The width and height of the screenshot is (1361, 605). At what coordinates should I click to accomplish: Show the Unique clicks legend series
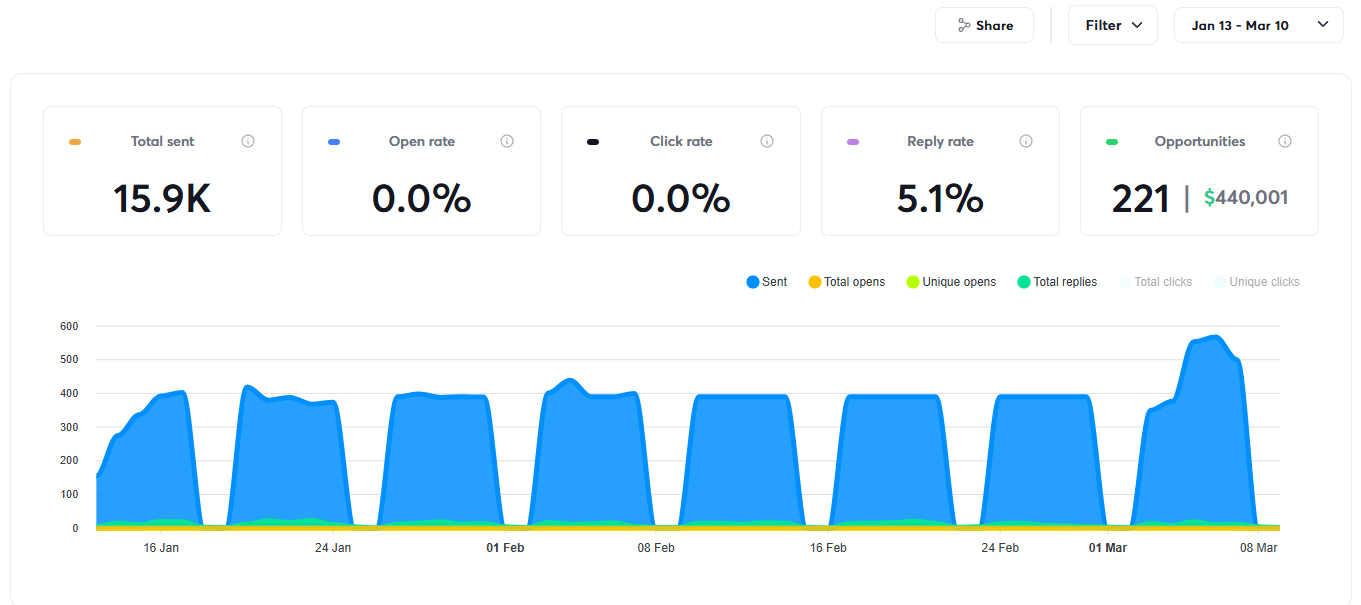click(x=1256, y=282)
